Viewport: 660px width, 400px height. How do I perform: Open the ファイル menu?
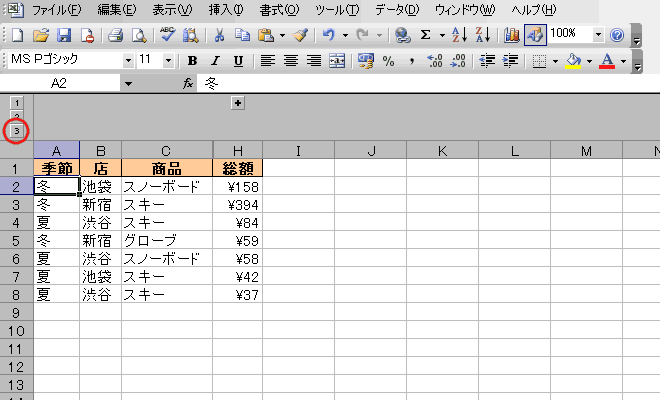coord(56,10)
